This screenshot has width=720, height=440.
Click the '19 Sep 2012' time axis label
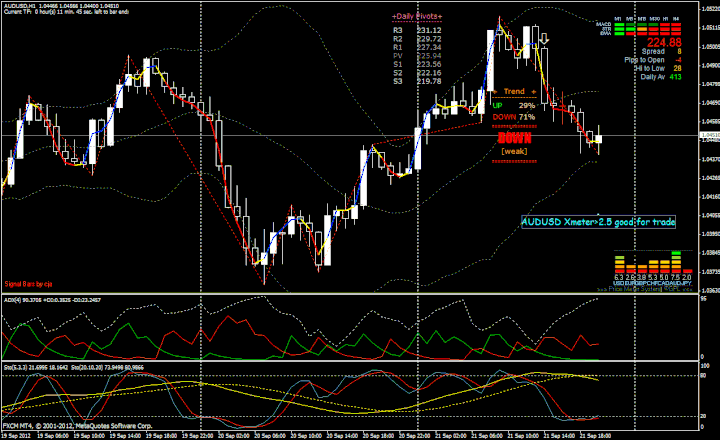(x=16, y=435)
